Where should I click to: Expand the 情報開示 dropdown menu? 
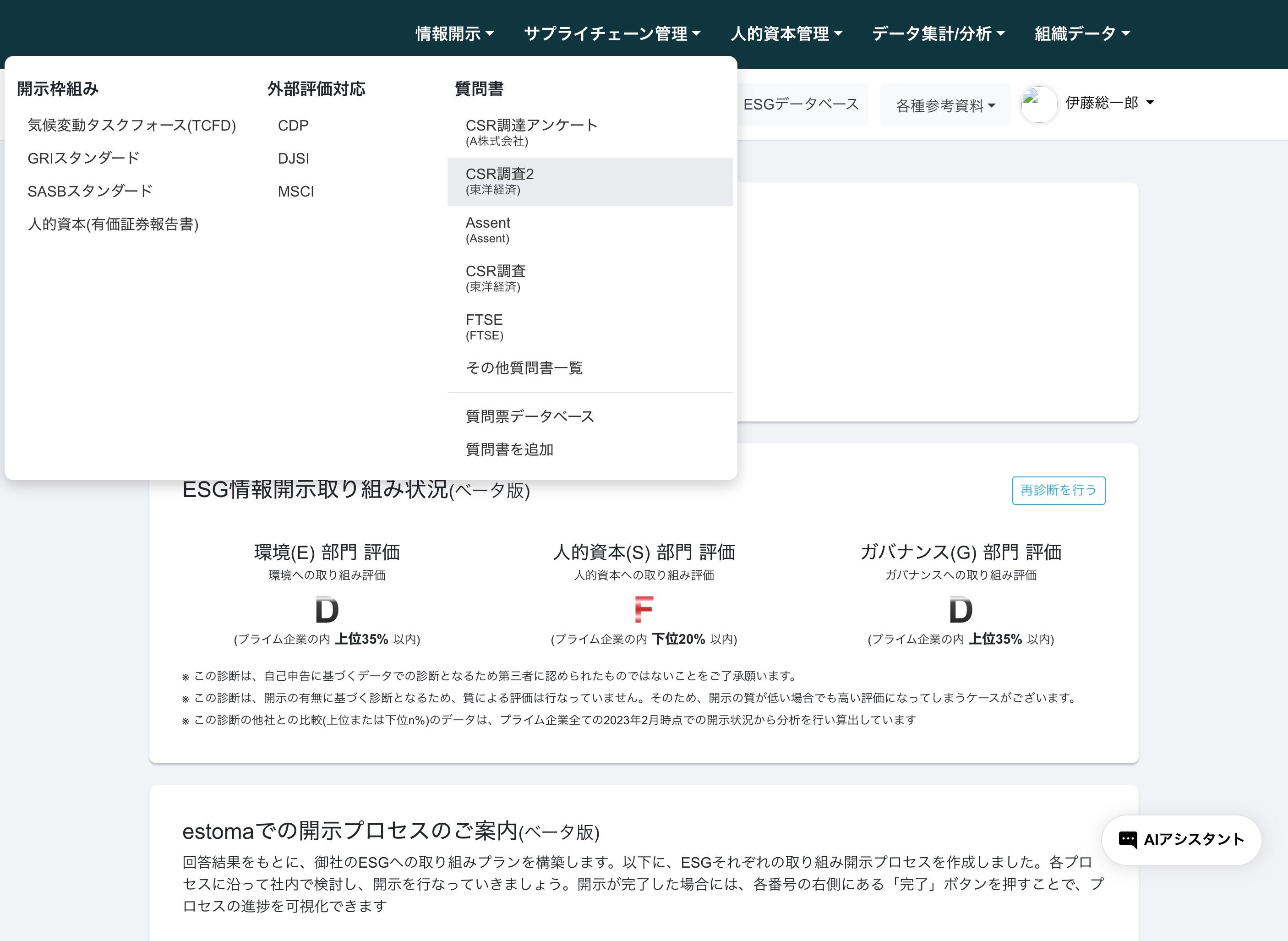[x=454, y=33]
